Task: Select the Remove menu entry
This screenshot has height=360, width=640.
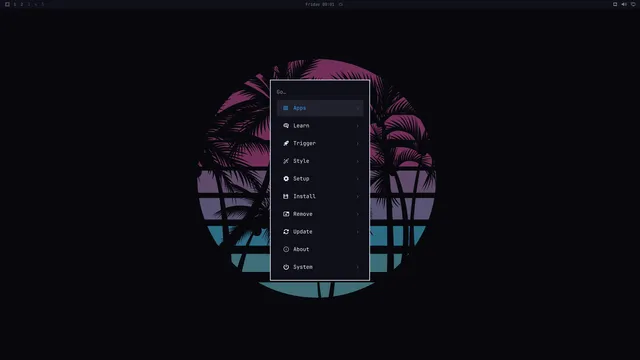Action: click(320, 214)
